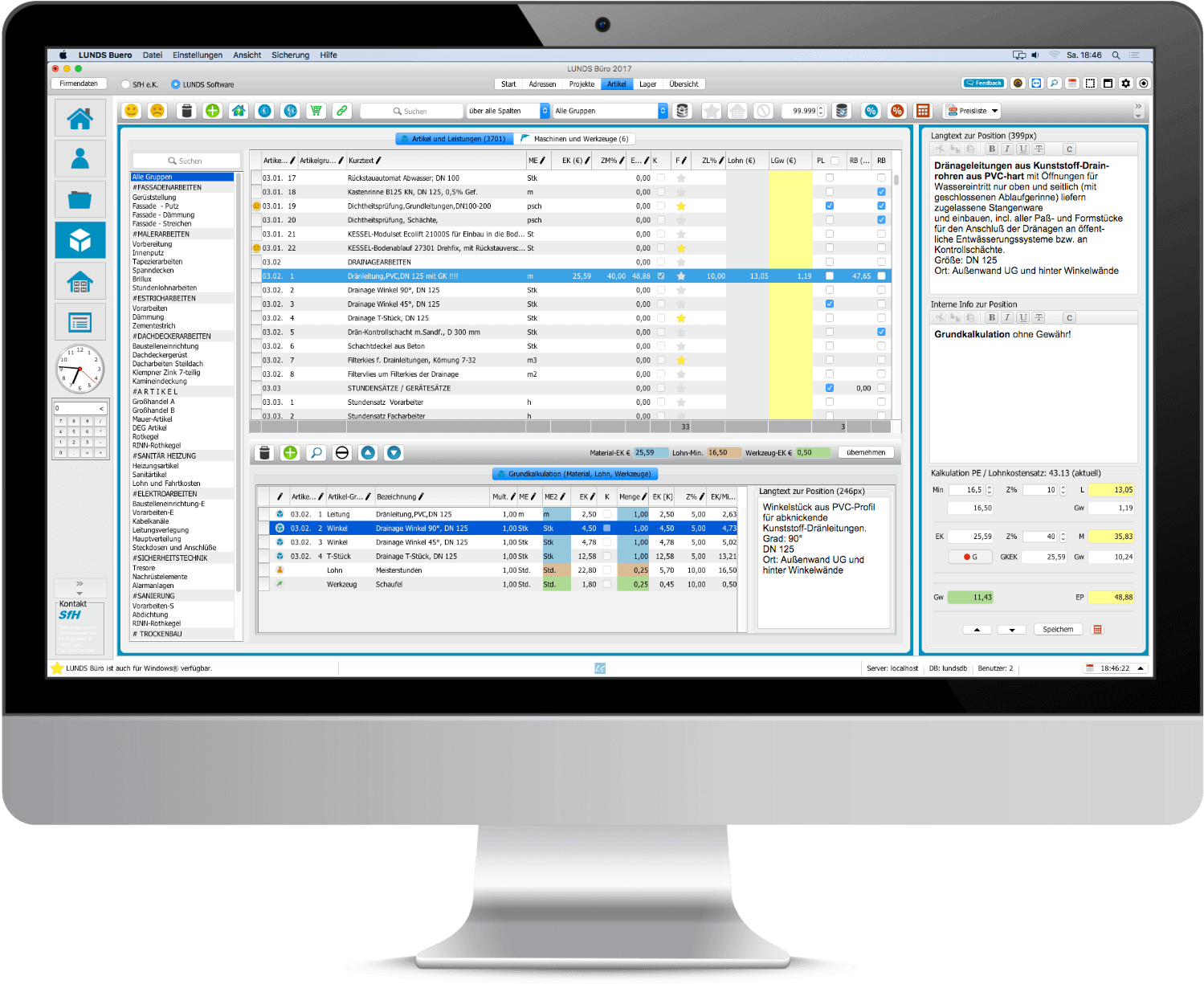Click the orange sad face toolbar icon

point(157,111)
